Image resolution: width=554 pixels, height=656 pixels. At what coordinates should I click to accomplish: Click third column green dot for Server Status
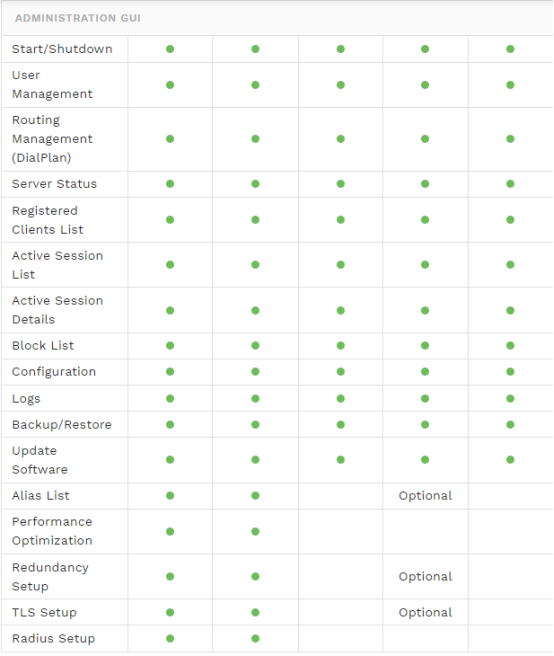click(341, 184)
